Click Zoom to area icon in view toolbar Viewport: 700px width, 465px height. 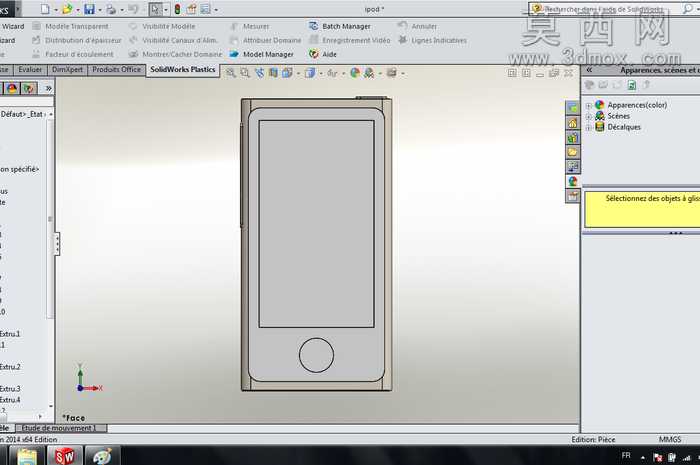point(245,73)
